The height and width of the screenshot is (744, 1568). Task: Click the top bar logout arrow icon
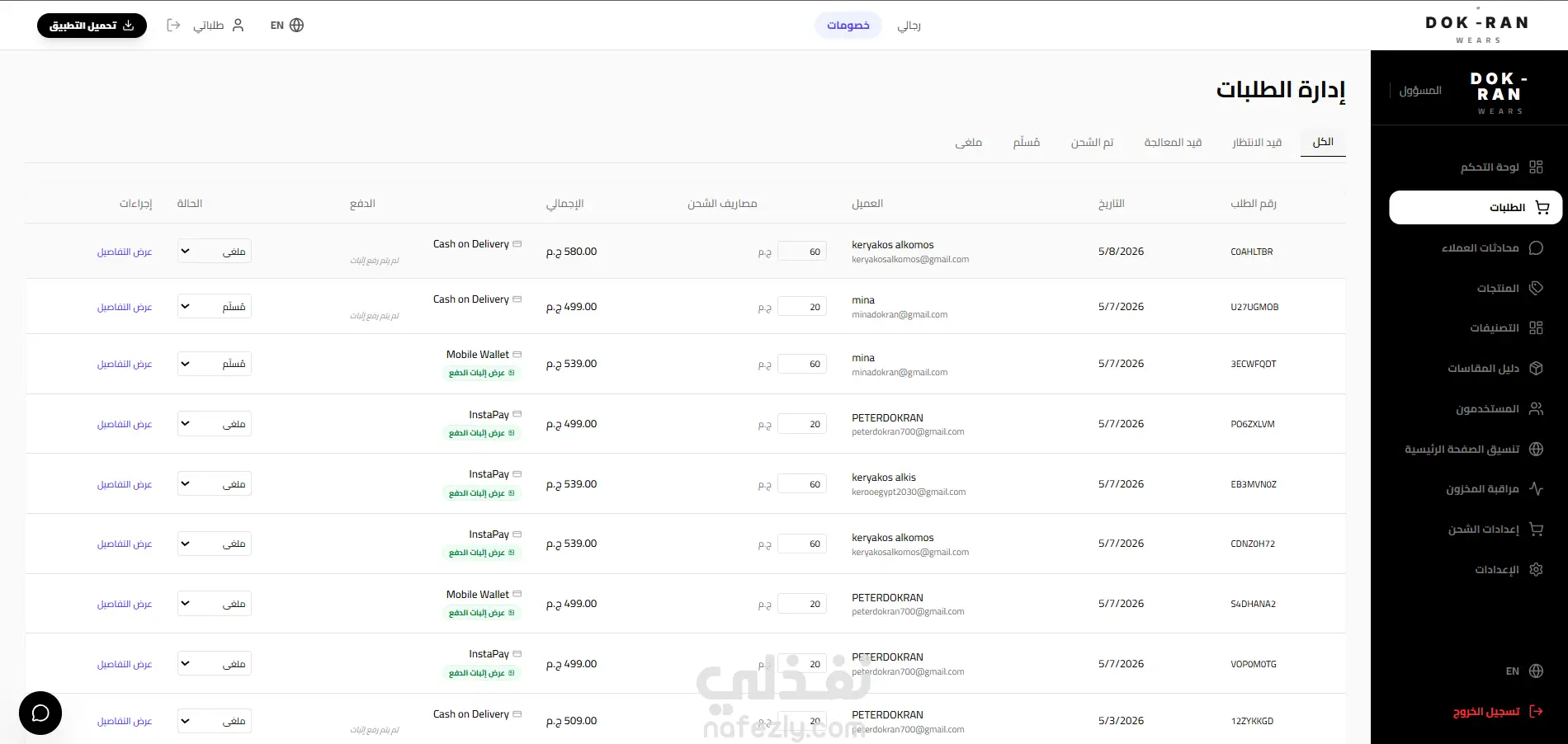(173, 25)
